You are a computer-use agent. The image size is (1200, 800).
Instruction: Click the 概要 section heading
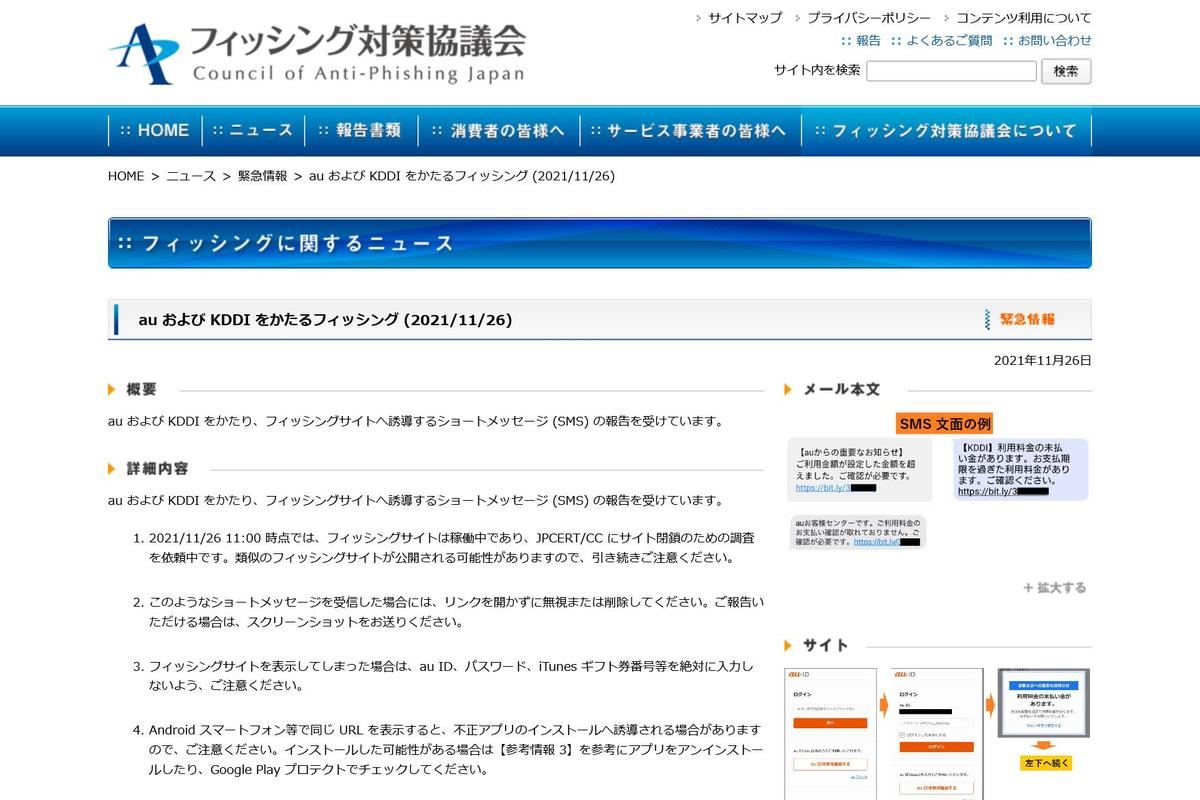click(x=141, y=389)
